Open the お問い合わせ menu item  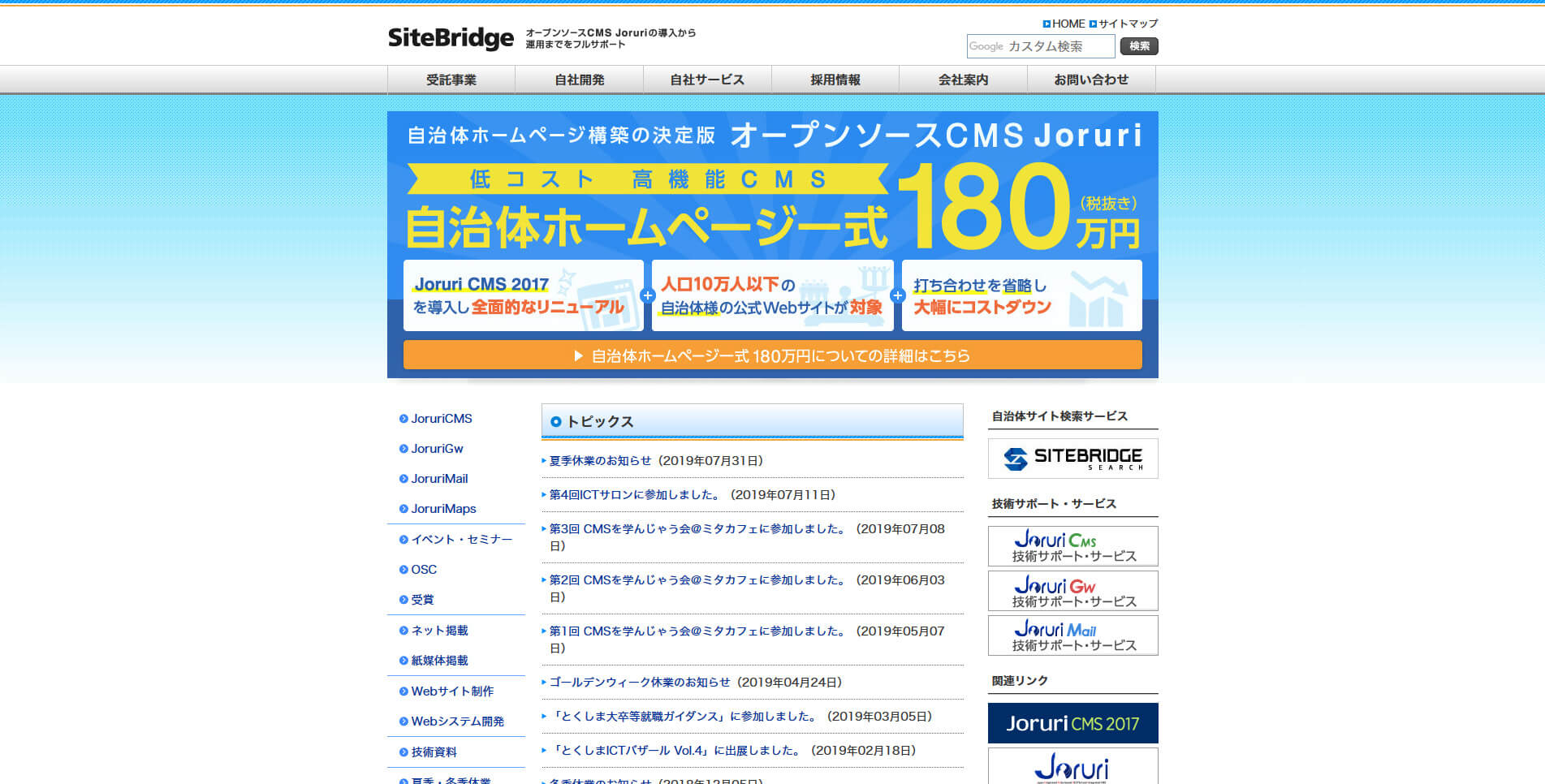(1091, 80)
